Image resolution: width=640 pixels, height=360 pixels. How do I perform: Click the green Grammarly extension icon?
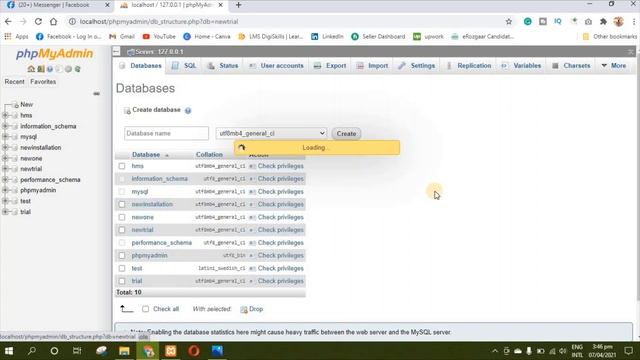[527, 21]
